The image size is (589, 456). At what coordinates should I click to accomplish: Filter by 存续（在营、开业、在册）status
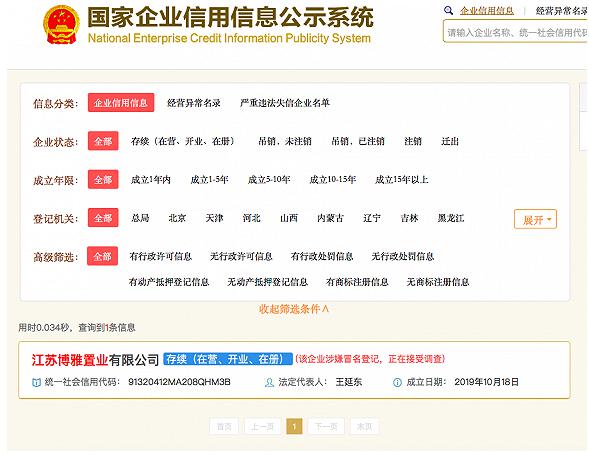pyautogui.click(x=183, y=141)
